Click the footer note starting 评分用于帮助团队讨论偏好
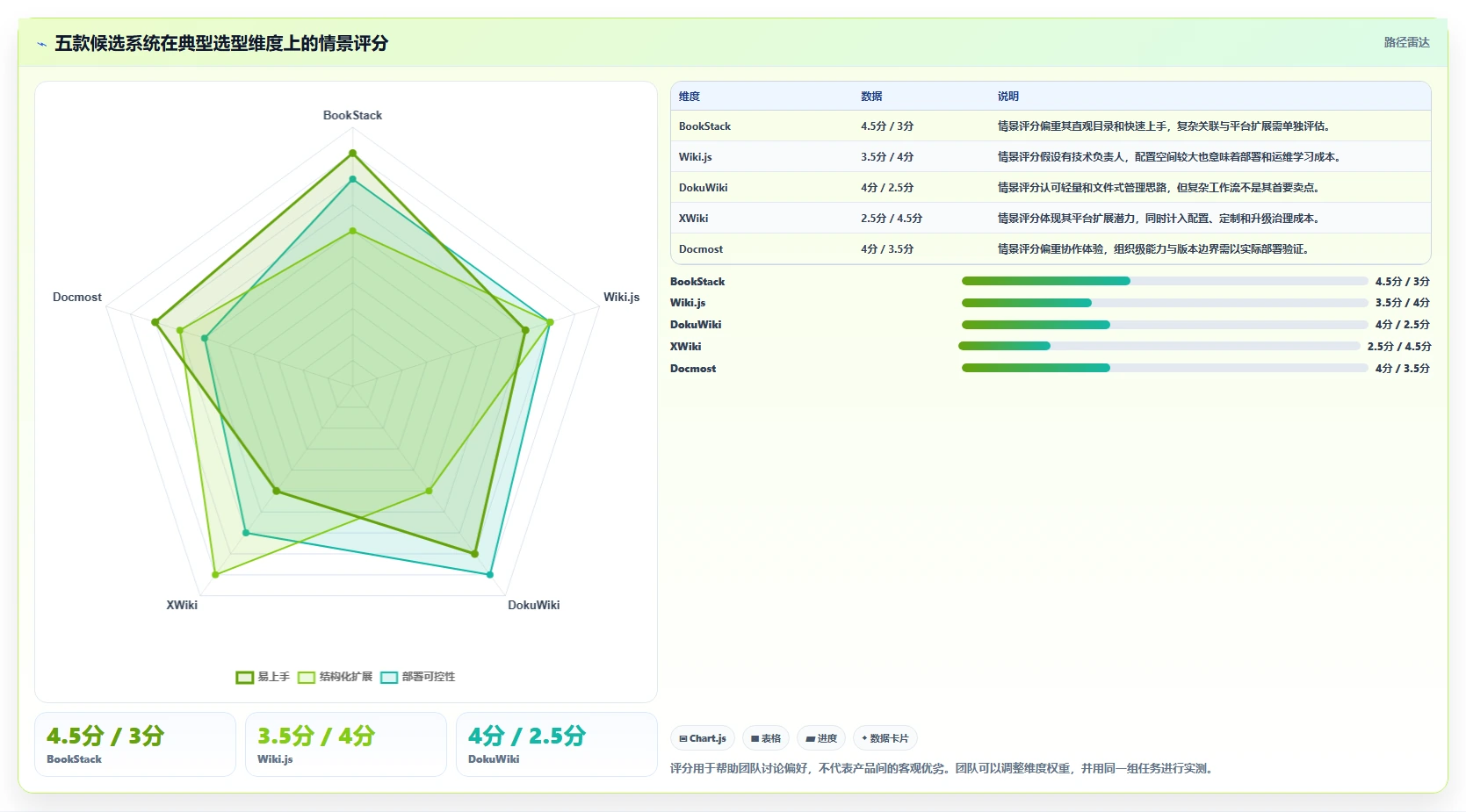Viewport: 1466px width, 812px height. 943,768
